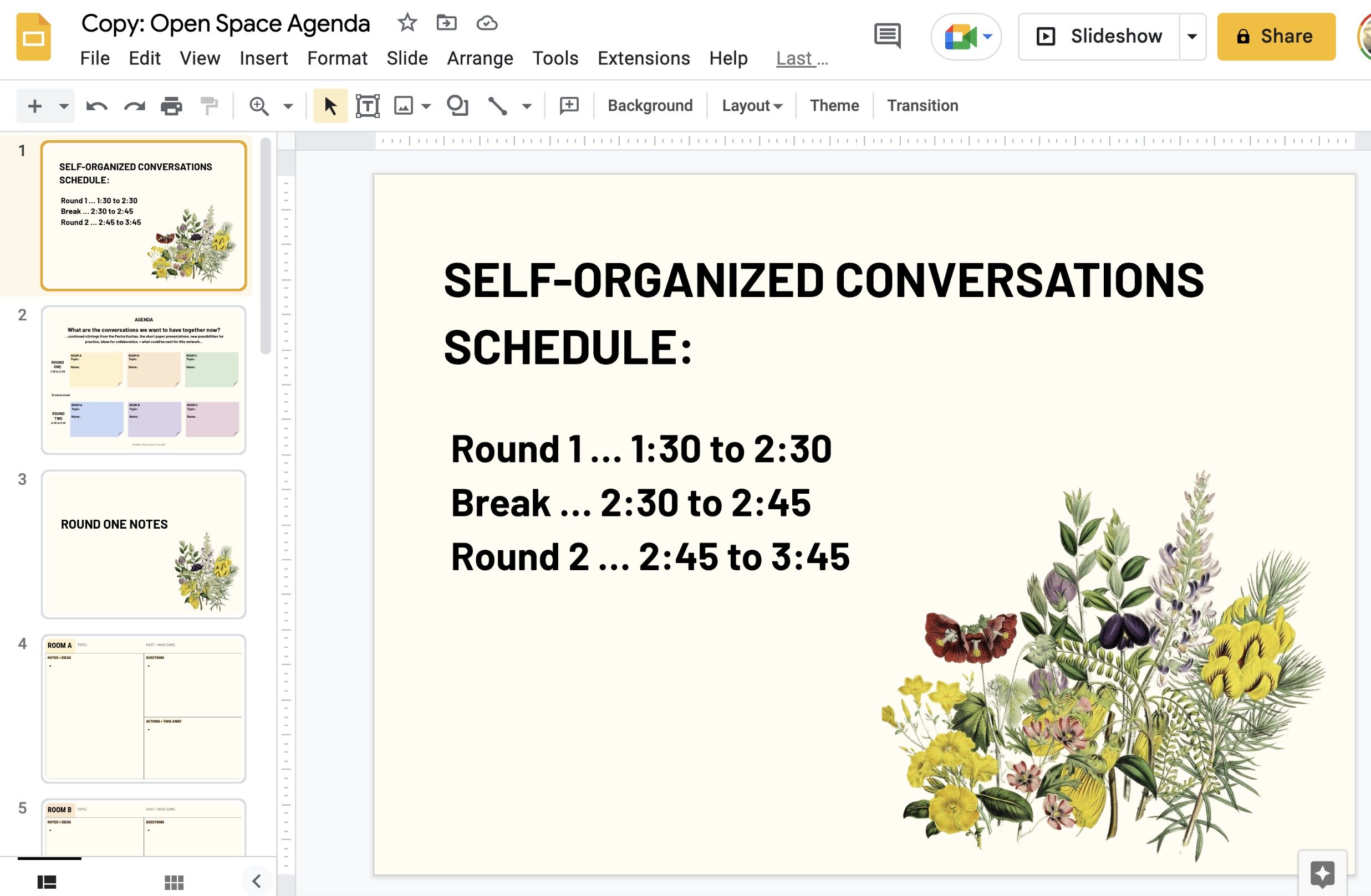Viewport: 1371px width, 896px height.
Task: Click the new slide plus button
Action: click(34, 106)
